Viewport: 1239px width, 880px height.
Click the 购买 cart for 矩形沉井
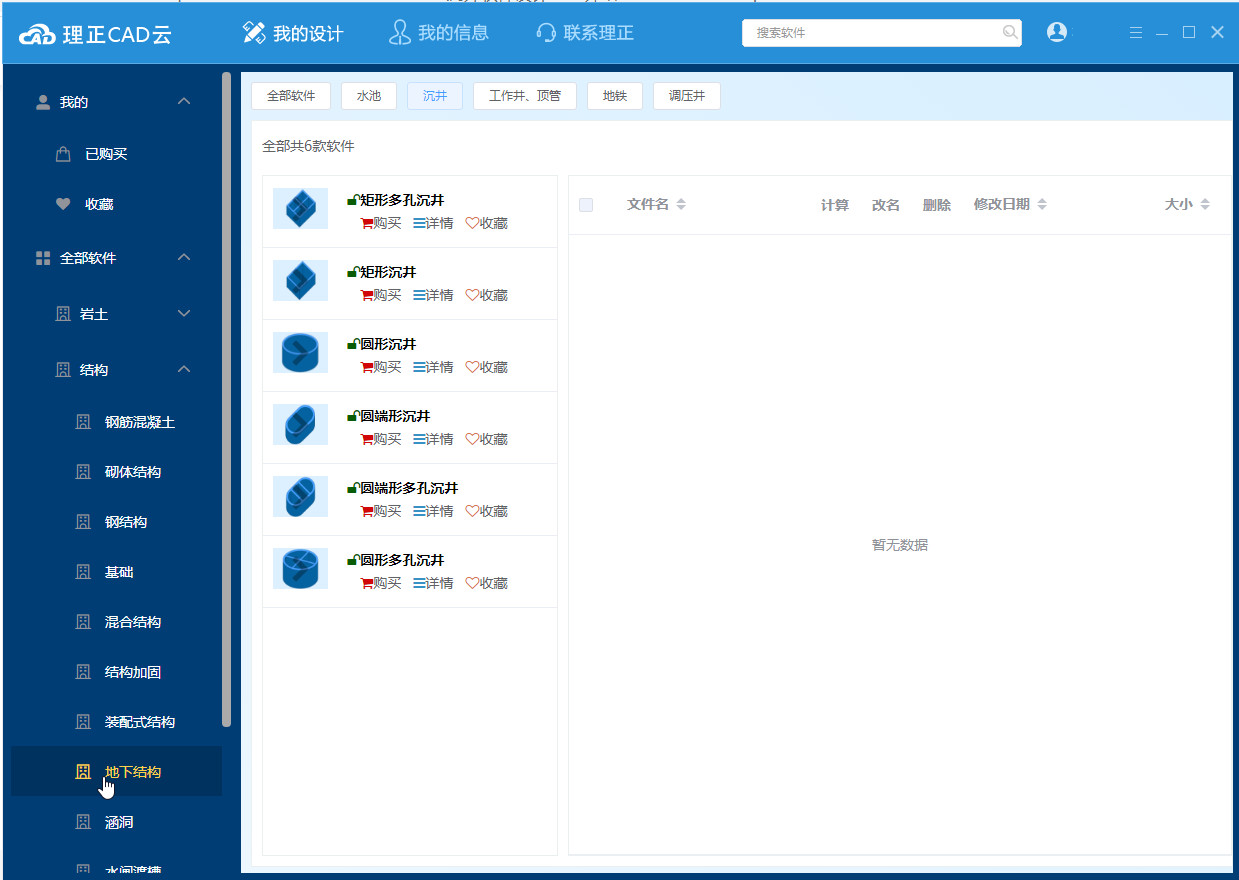coord(380,295)
